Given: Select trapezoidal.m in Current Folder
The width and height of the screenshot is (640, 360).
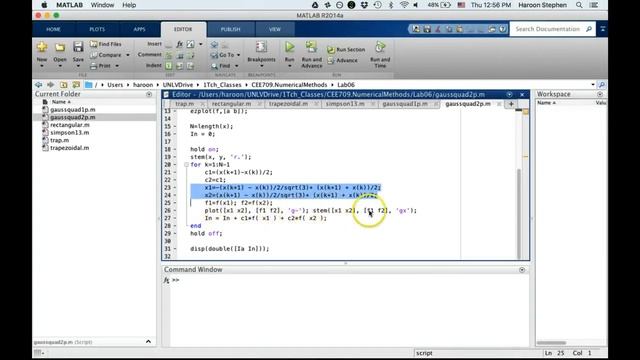Looking at the screenshot, I should click(x=69, y=148).
